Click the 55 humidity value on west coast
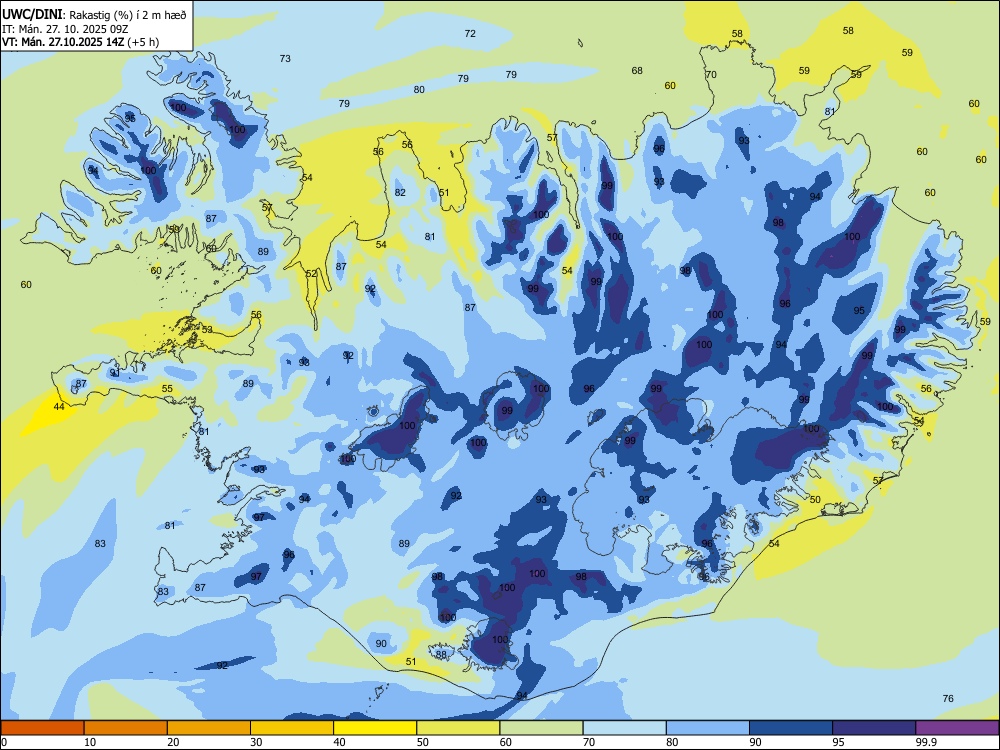Viewport: 1000px width, 750px height. point(167,388)
